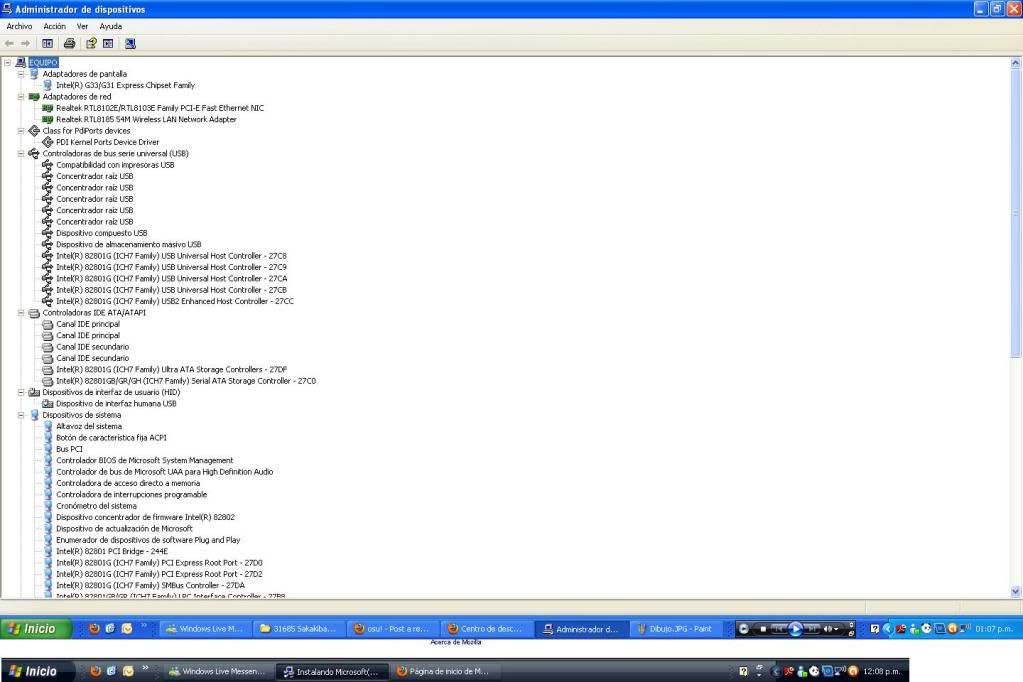Select Realtek RTL8185 54M Wireless LAN Network Adapter
The height and width of the screenshot is (682, 1023).
[146, 119]
